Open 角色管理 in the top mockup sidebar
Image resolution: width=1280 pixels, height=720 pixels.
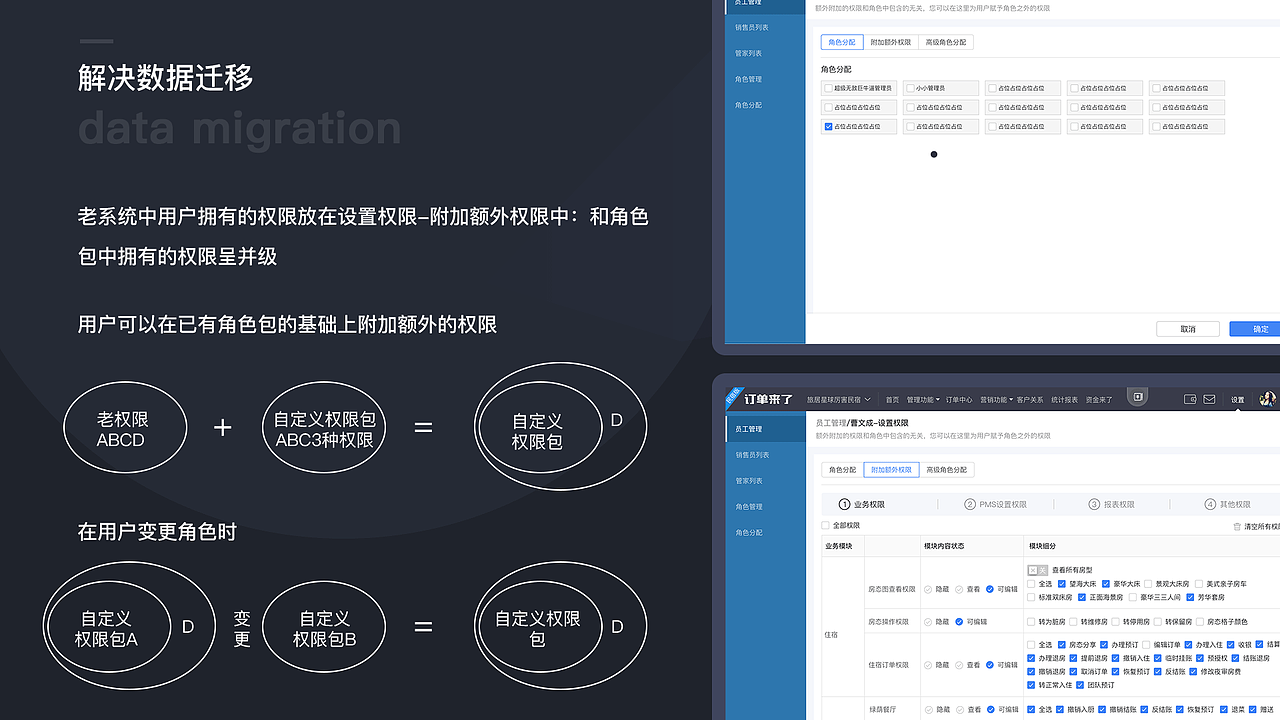click(x=748, y=79)
